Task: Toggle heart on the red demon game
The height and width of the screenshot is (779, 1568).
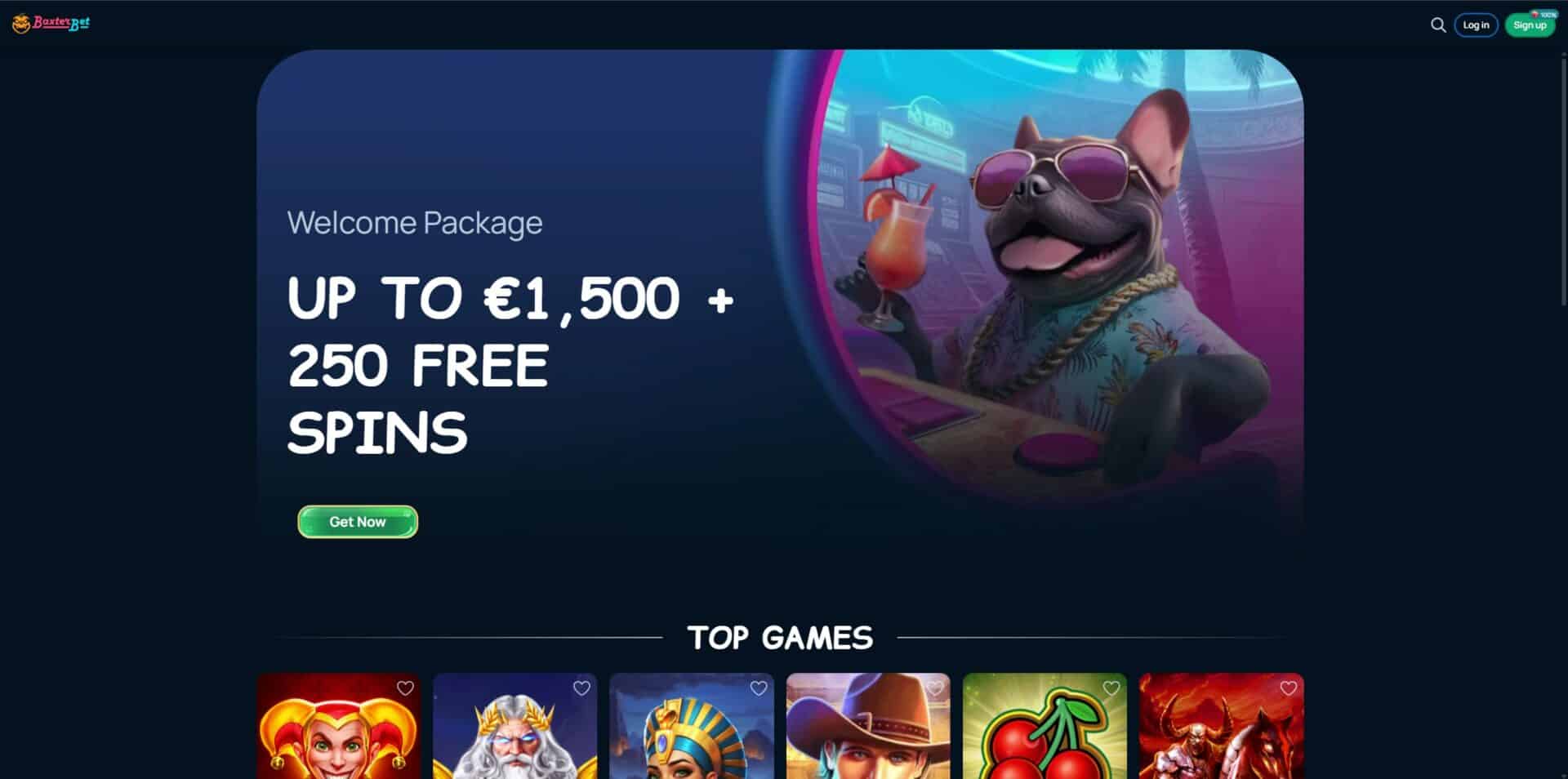Action: 1289,688
